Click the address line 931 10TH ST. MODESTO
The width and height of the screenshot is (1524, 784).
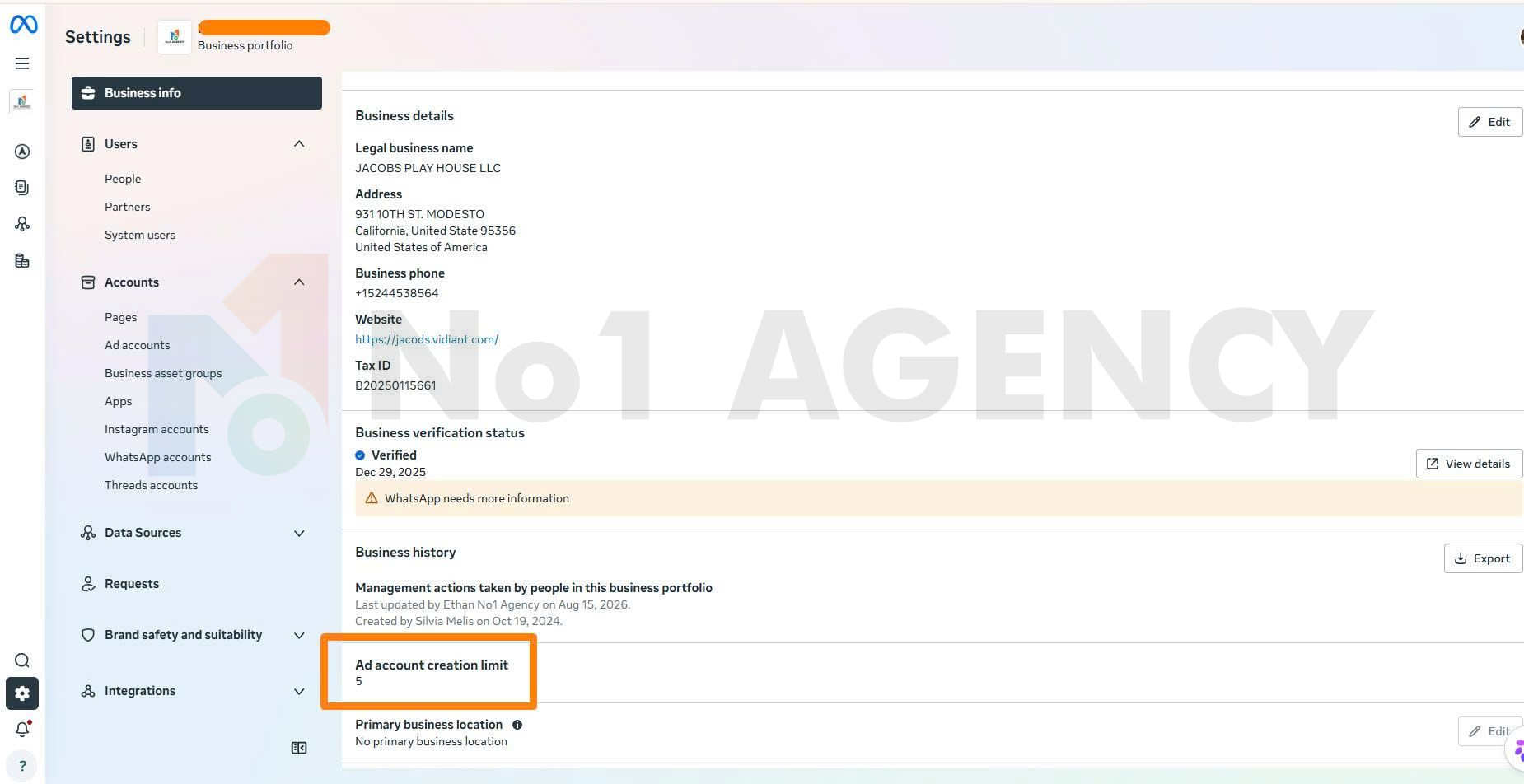pyautogui.click(x=419, y=214)
